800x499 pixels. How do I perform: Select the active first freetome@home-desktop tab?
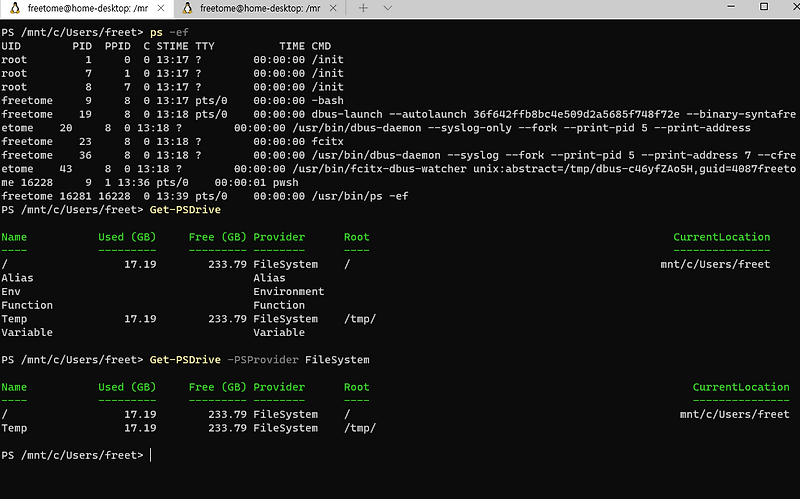(x=87, y=8)
